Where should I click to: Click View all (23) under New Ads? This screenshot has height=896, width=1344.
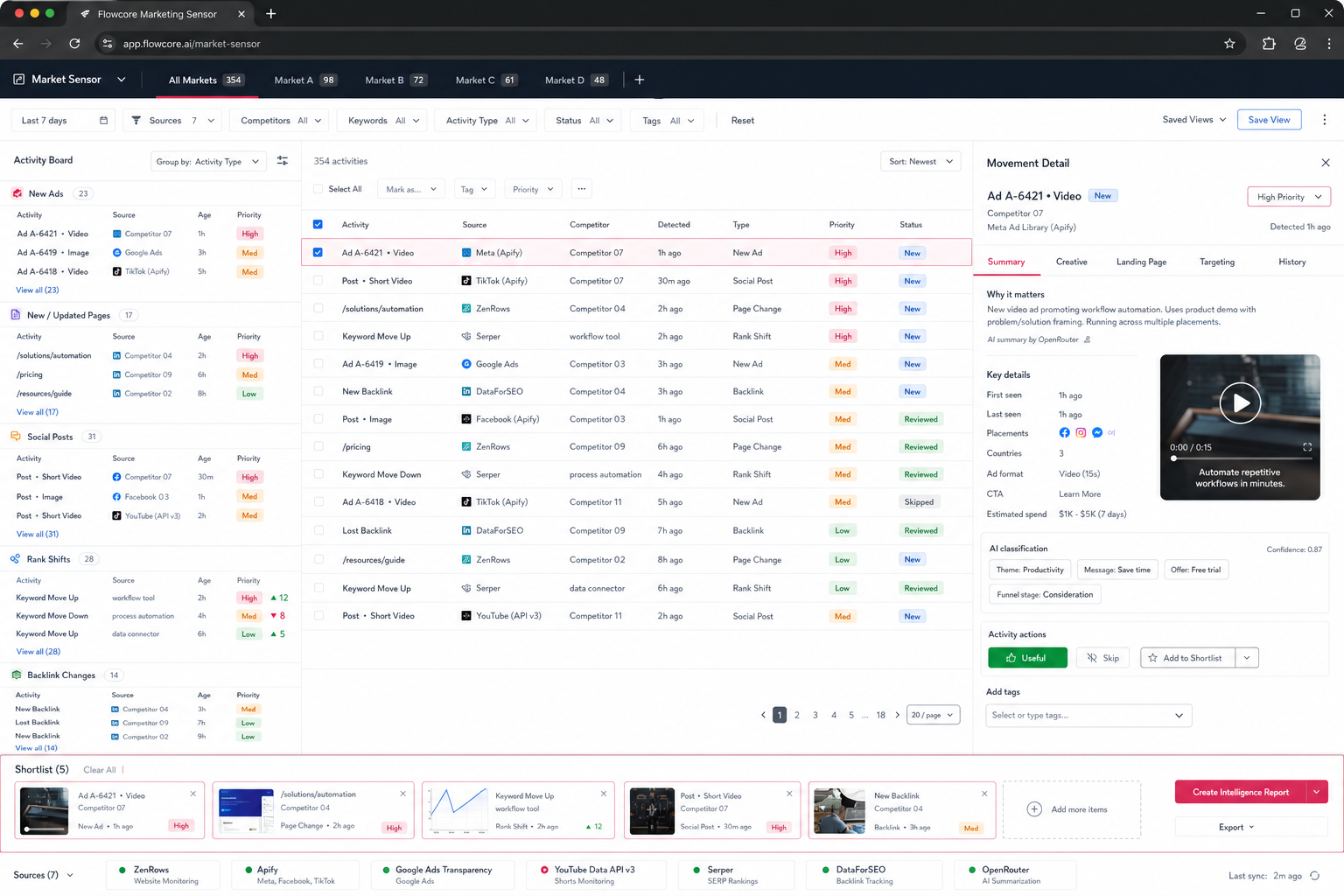pyautogui.click(x=38, y=290)
